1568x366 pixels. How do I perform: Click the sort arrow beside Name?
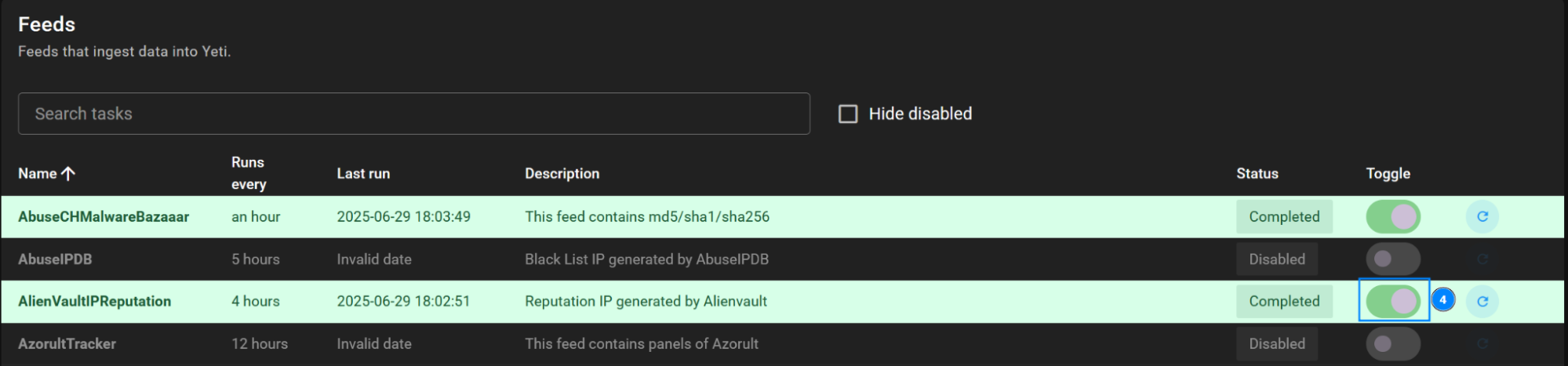pyautogui.click(x=68, y=174)
